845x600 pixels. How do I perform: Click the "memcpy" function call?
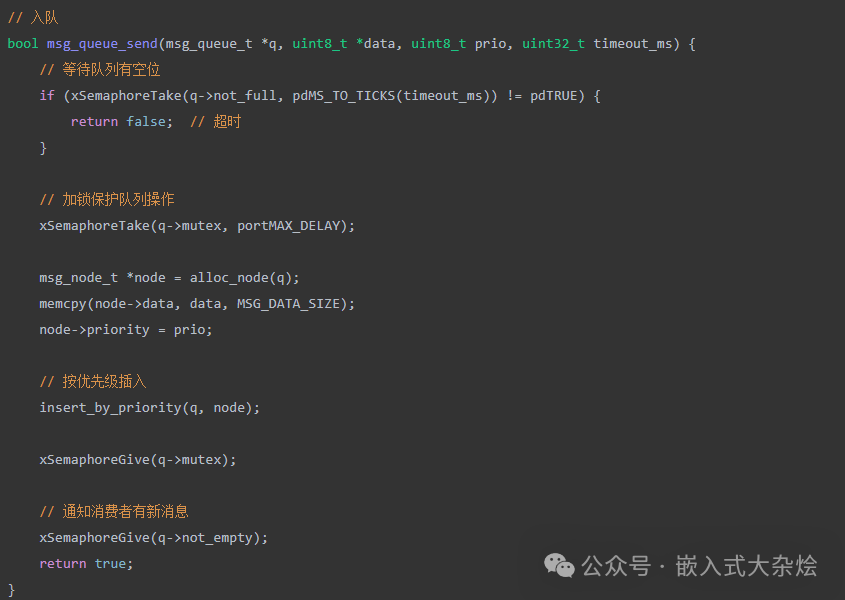click(63, 304)
